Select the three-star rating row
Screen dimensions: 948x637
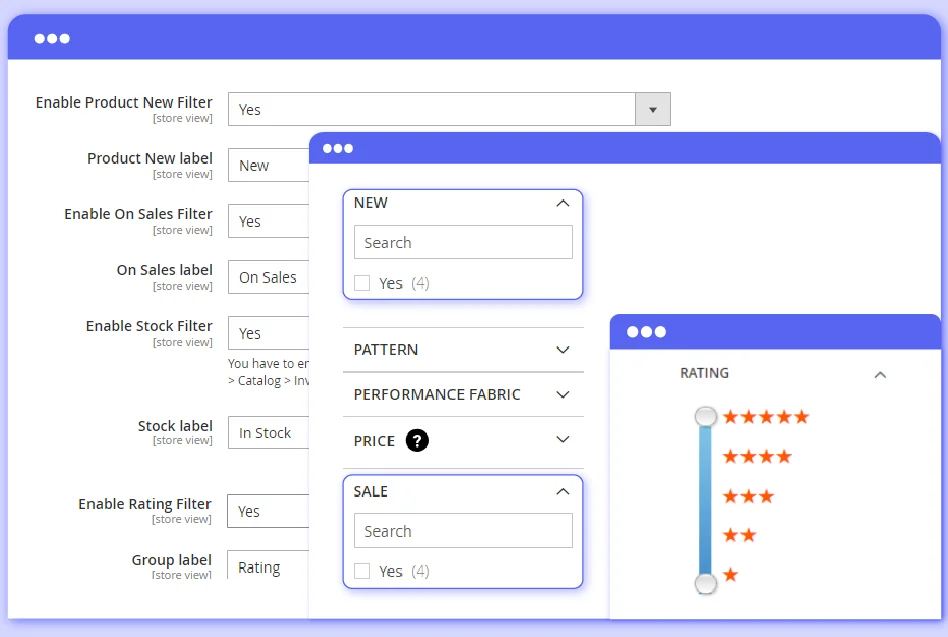click(x=748, y=497)
